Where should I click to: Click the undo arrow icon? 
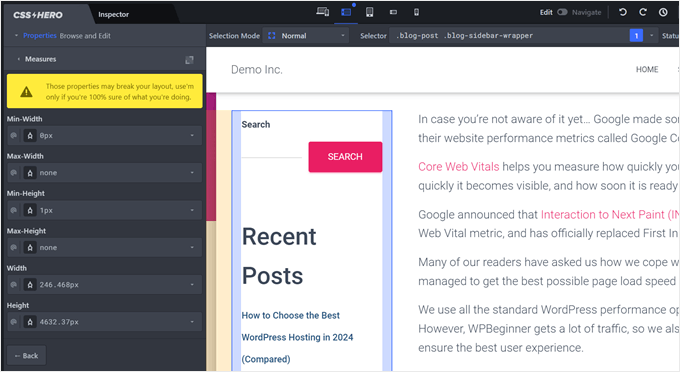pyautogui.click(x=623, y=12)
